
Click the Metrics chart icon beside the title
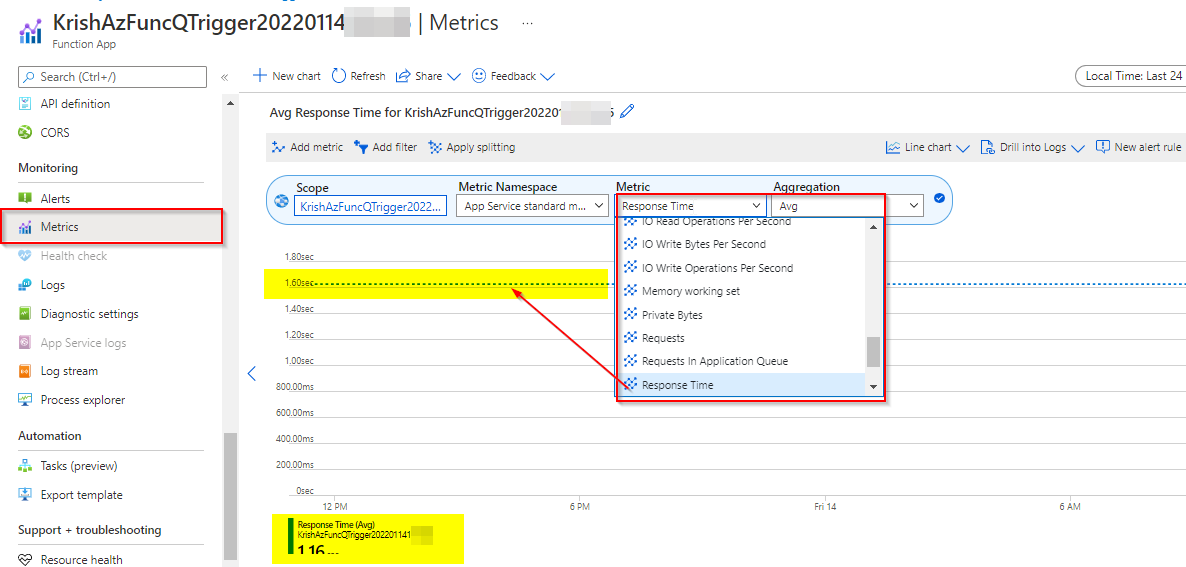coord(30,32)
